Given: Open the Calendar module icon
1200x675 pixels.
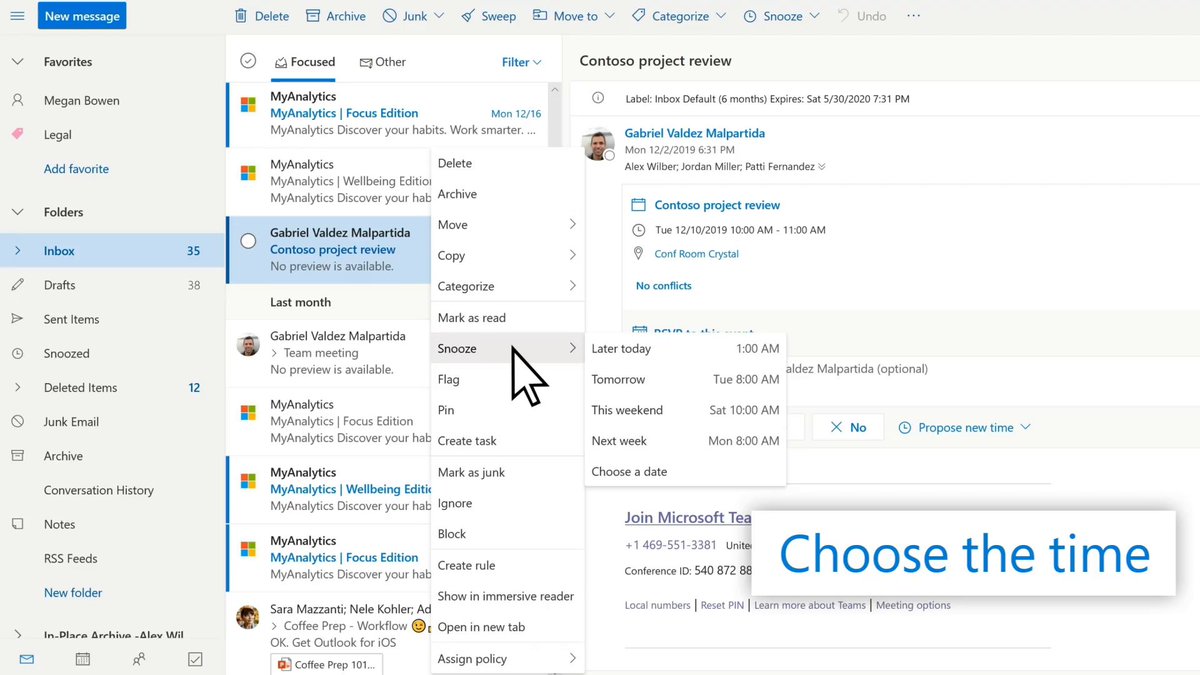Looking at the screenshot, I should coord(83,659).
